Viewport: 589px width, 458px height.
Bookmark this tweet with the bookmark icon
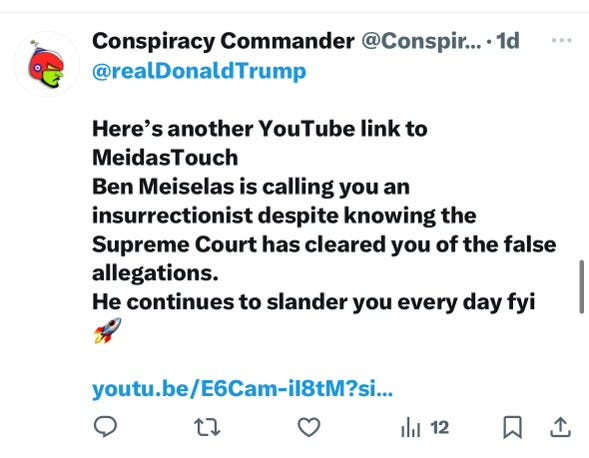[512, 427]
